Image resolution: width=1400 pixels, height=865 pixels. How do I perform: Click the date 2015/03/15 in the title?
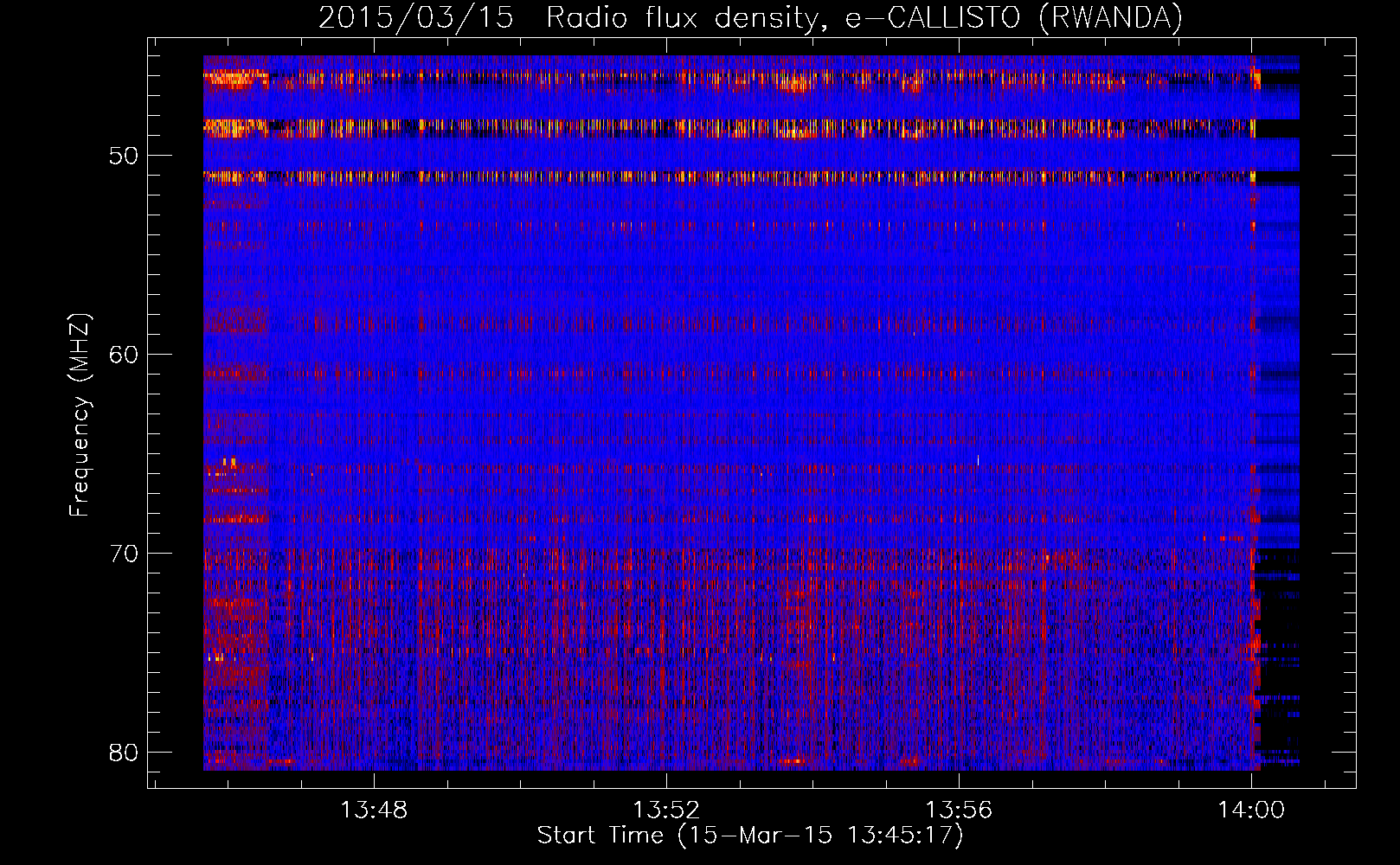(416, 17)
